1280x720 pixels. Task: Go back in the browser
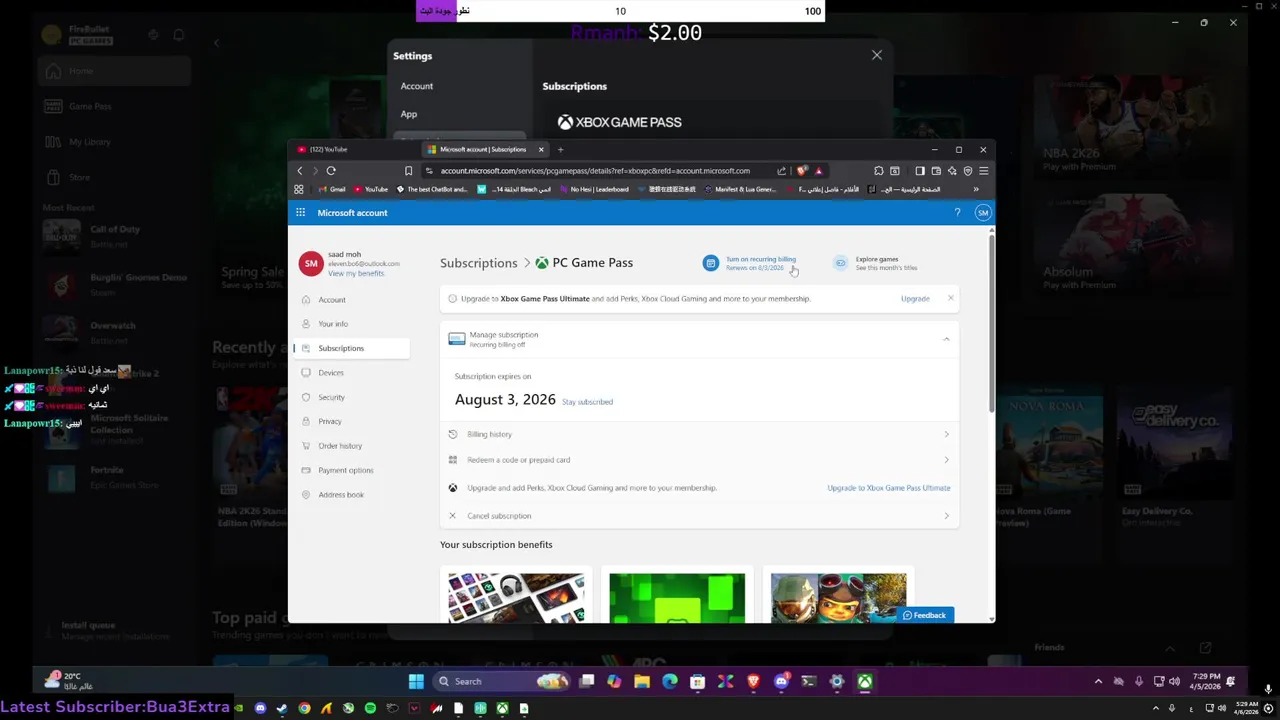(x=299, y=171)
